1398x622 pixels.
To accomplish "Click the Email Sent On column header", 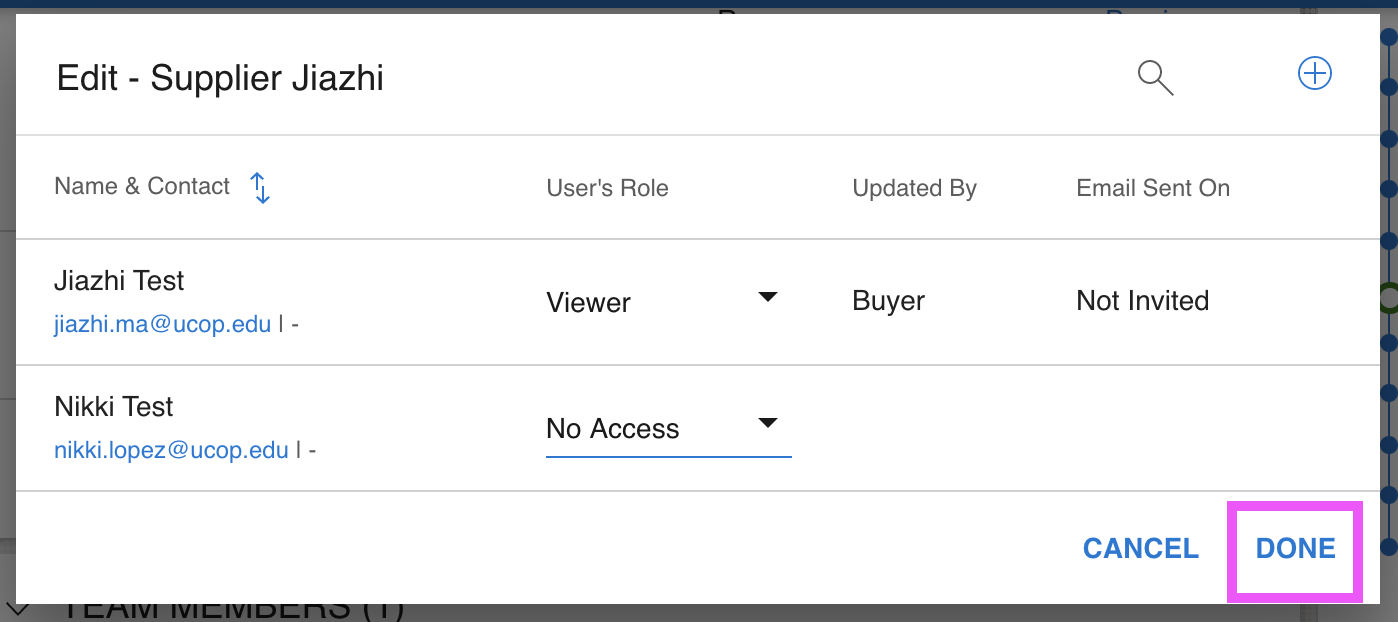I will pos(1152,188).
